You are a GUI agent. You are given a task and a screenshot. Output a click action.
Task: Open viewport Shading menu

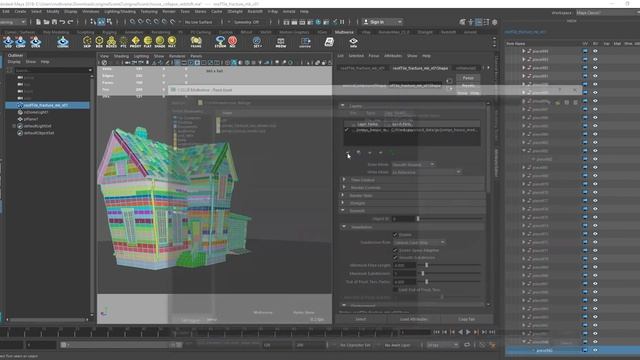(121, 56)
